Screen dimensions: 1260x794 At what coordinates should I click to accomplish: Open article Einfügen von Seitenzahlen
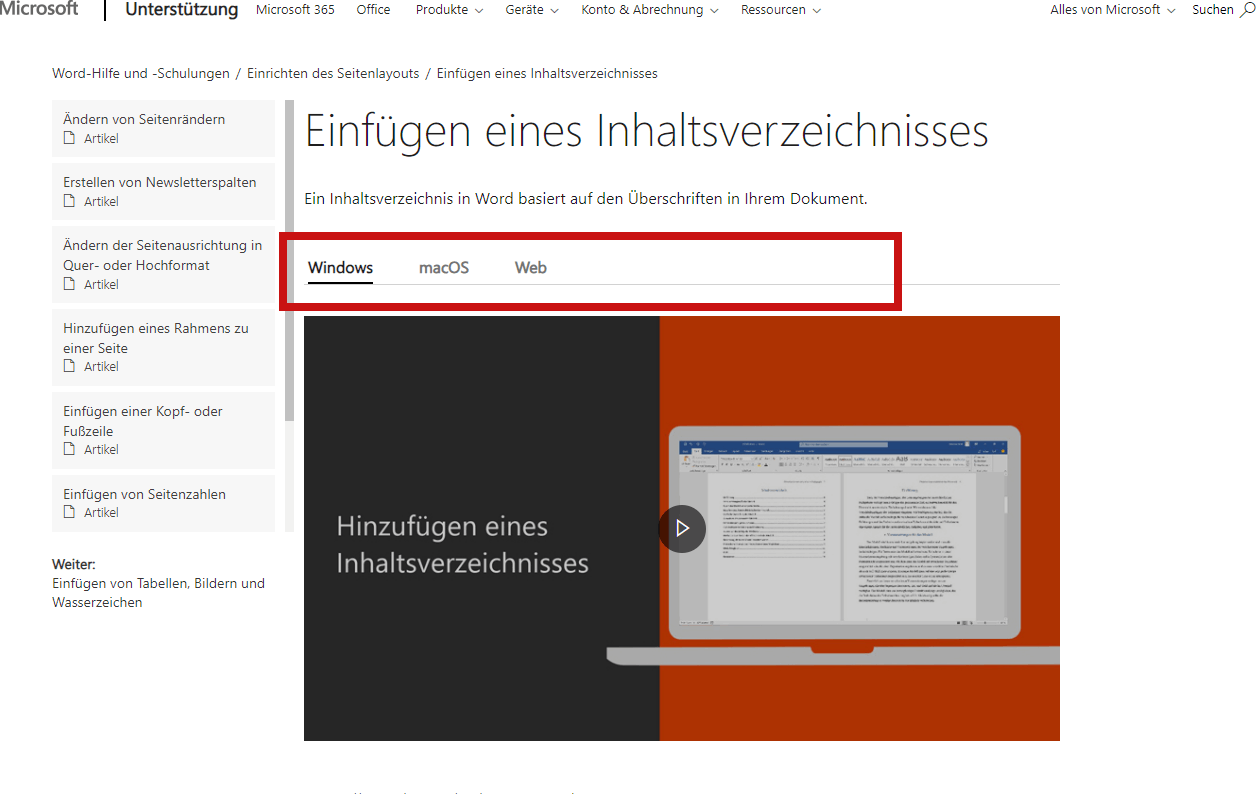click(163, 503)
